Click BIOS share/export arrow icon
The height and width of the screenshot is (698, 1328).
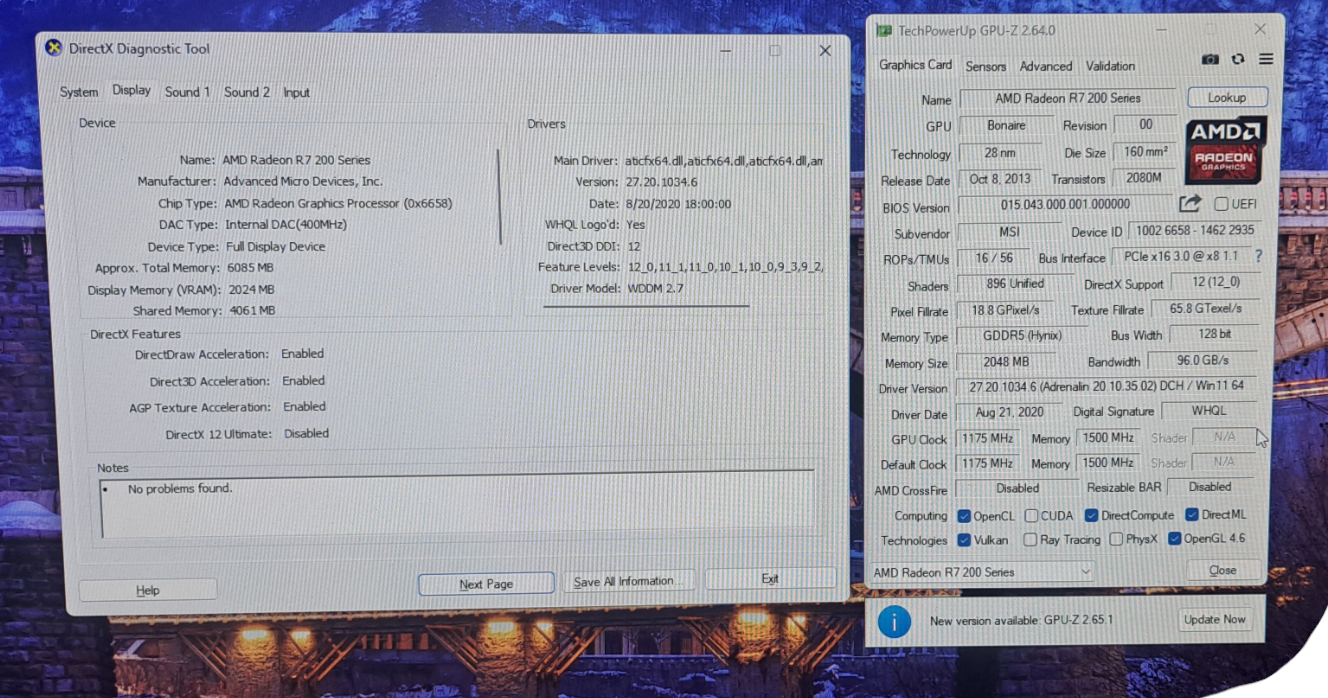pyautogui.click(x=1189, y=204)
